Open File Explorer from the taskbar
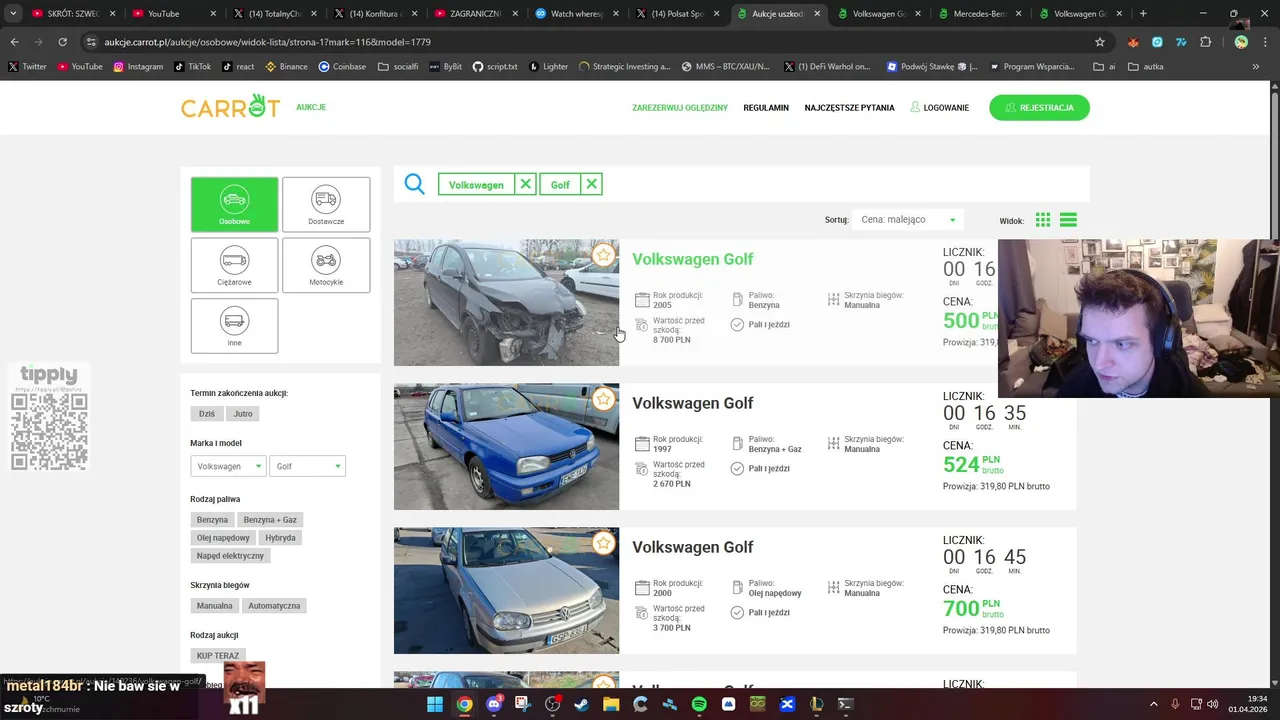The width and height of the screenshot is (1280, 720). click(611, 704)
